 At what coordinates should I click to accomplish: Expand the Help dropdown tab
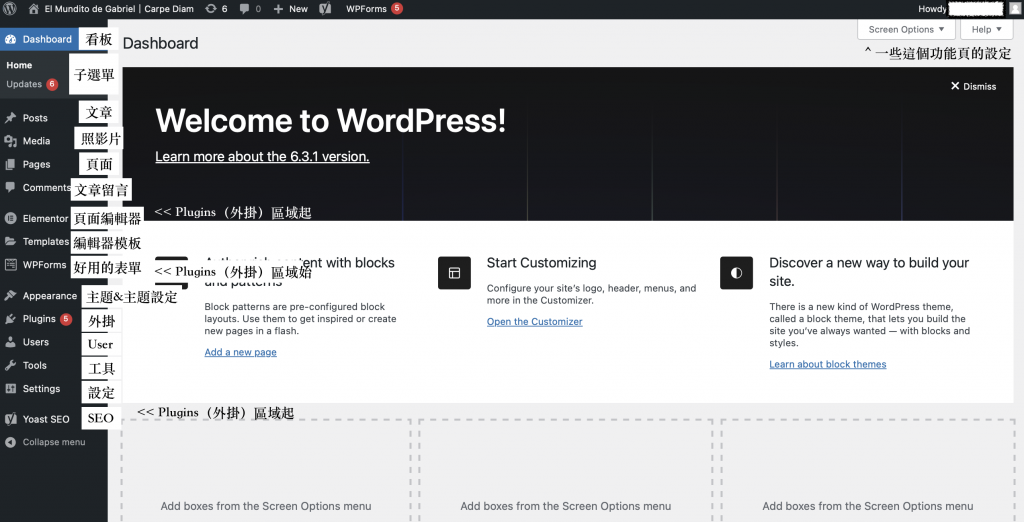pos(986,29)
